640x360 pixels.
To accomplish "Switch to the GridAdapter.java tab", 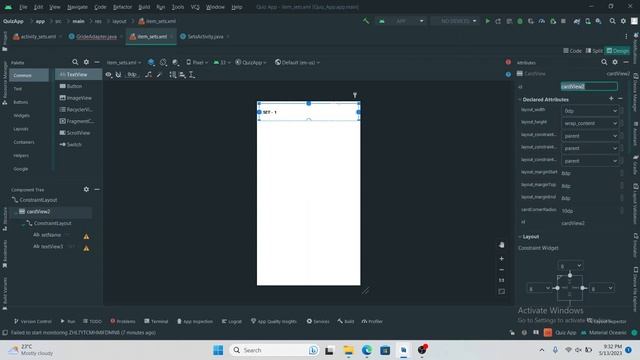I will [x=96, y=36].
